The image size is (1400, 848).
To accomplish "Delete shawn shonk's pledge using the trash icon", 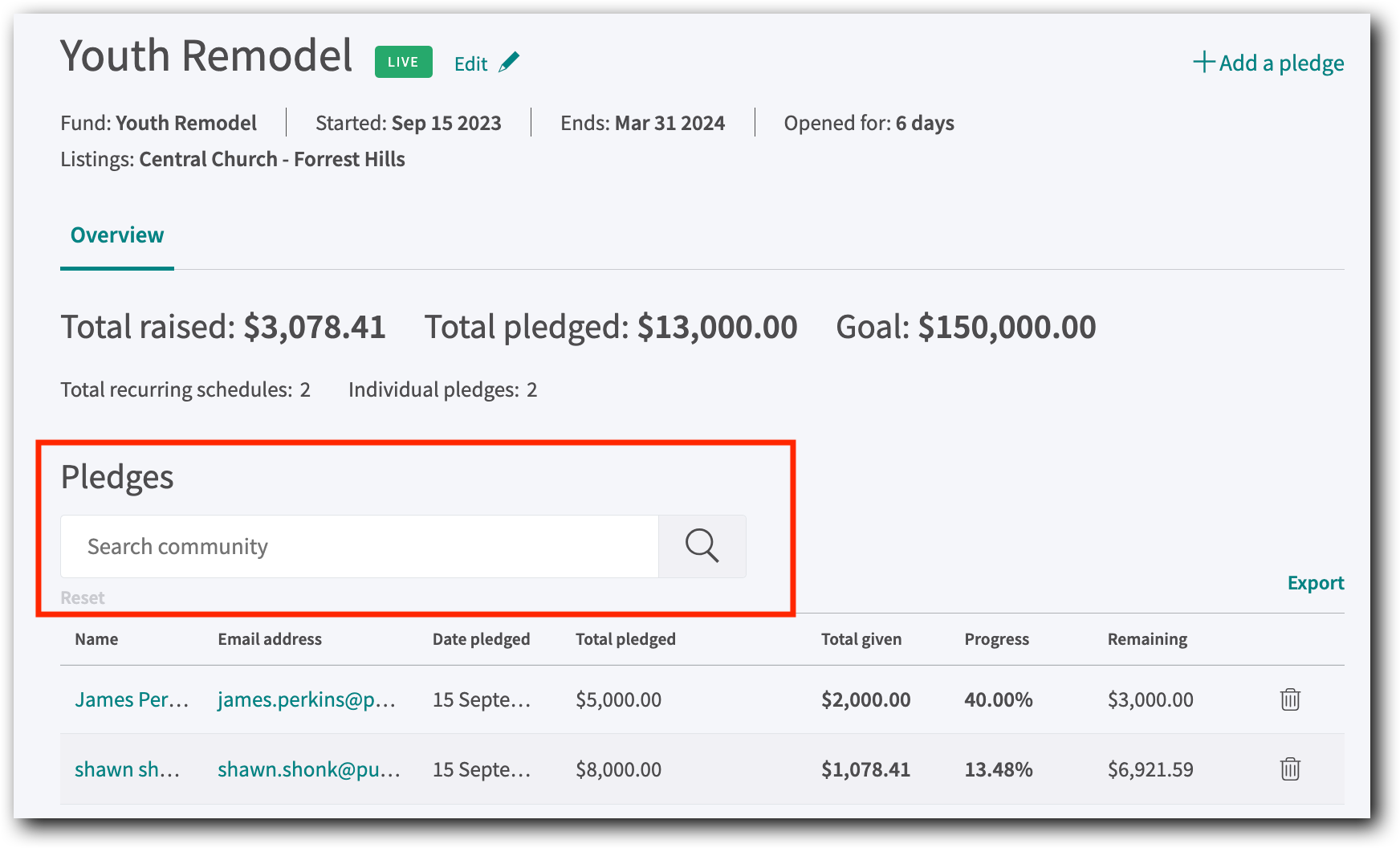I will point(1290,768).
